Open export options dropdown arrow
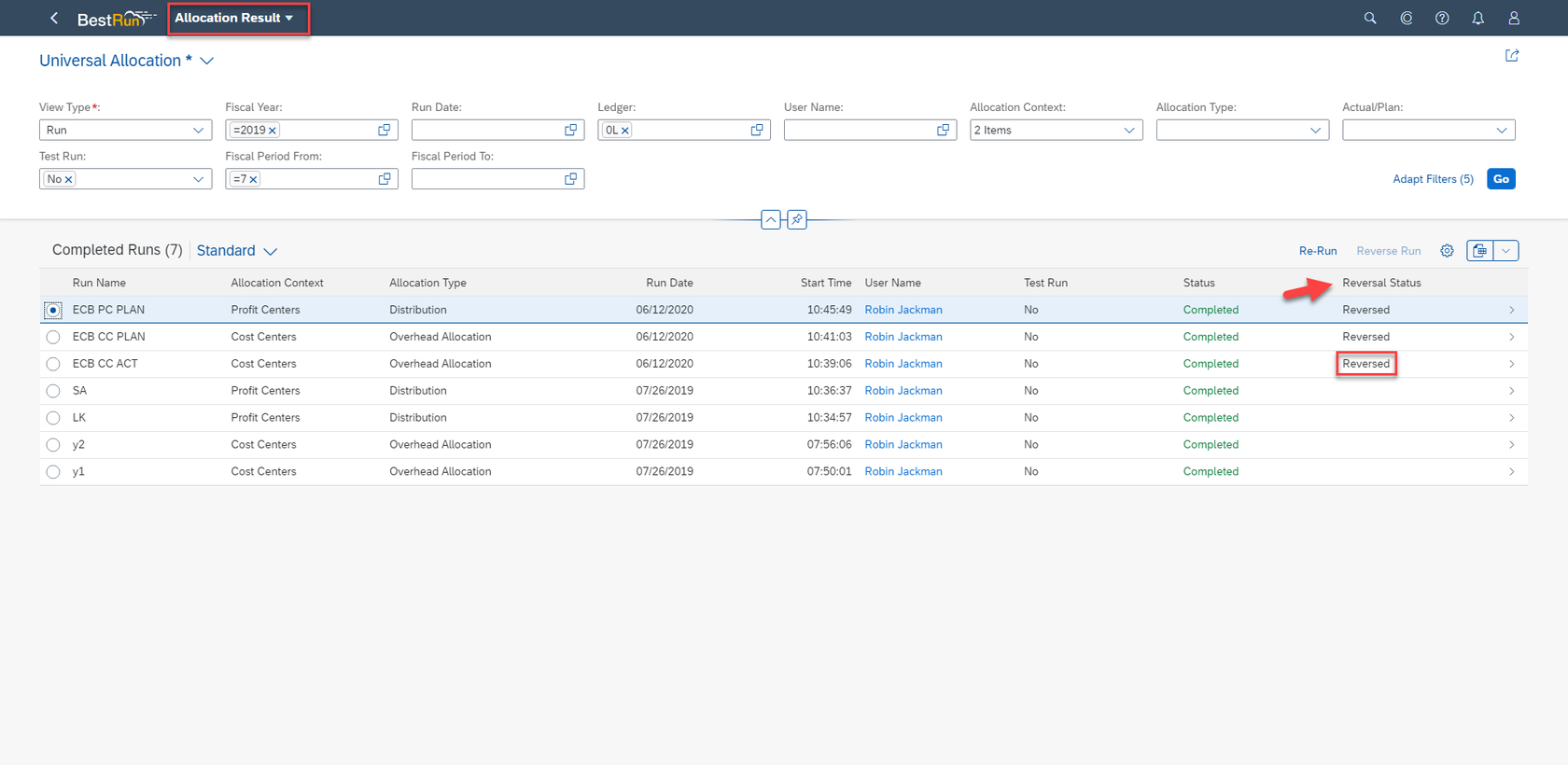Image resolution: width=1568 pixels, height=765 pixels. [x=1506, y=250]
